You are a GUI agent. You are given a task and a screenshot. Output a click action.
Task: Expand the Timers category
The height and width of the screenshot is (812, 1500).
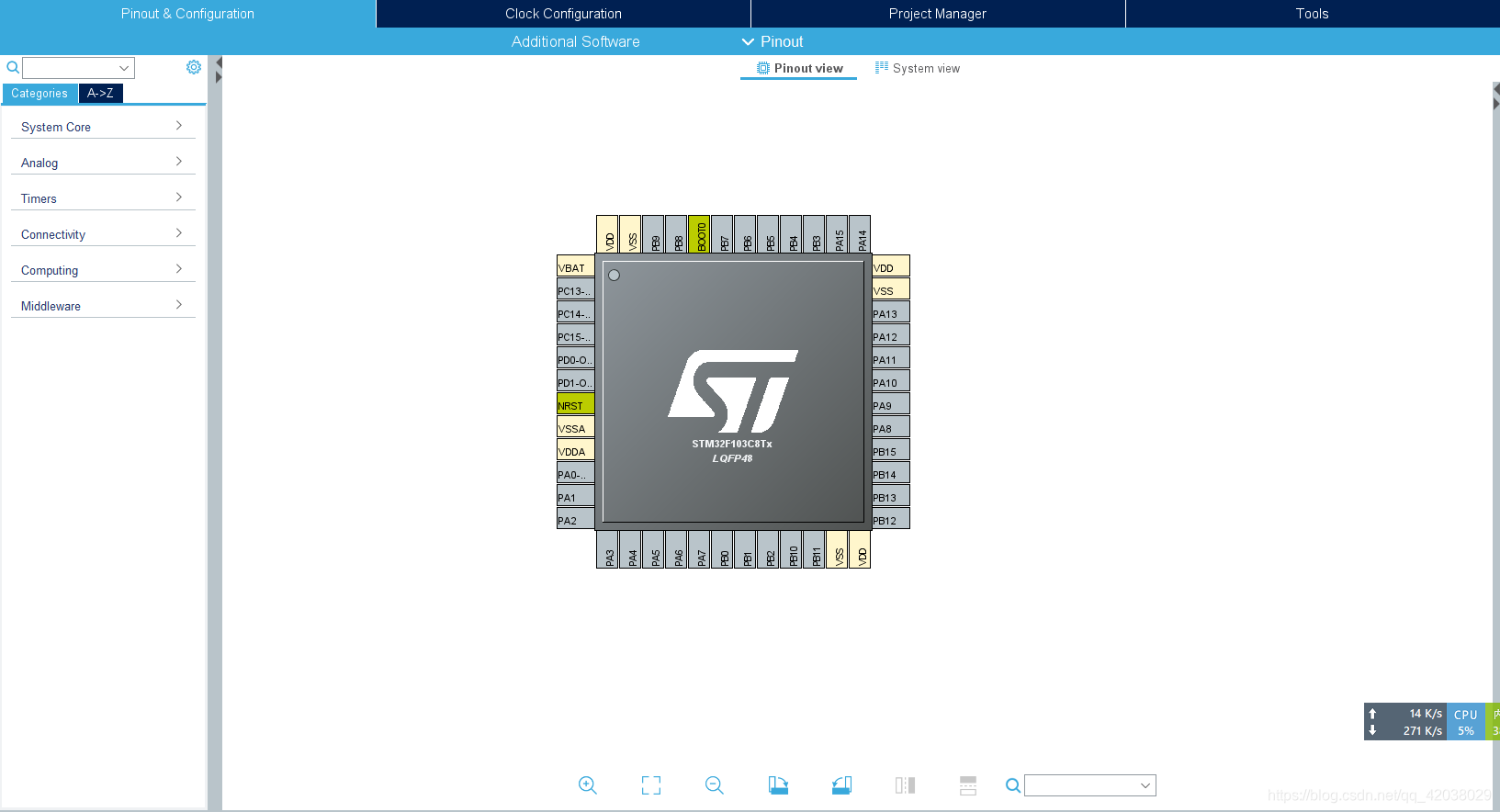[x=103, y=198]
